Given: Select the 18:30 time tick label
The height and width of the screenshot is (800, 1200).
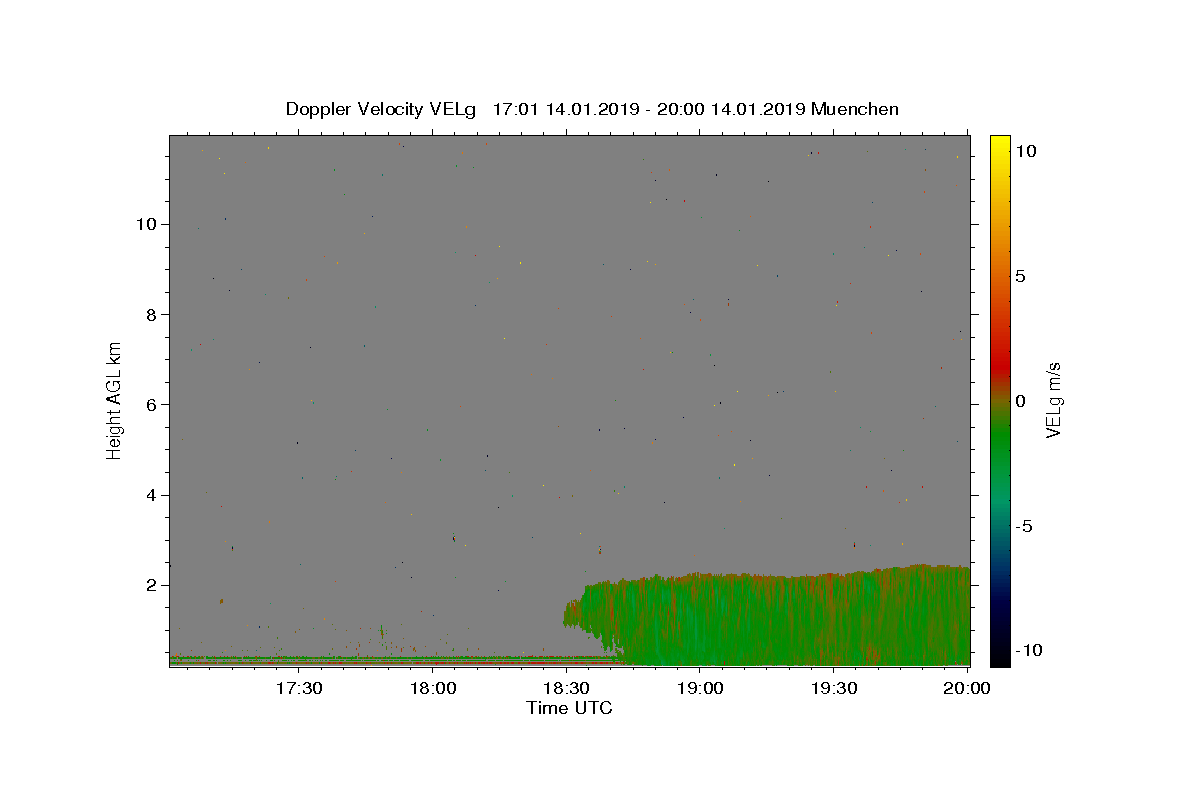Looking at the screenshot, I should (566, 688).
